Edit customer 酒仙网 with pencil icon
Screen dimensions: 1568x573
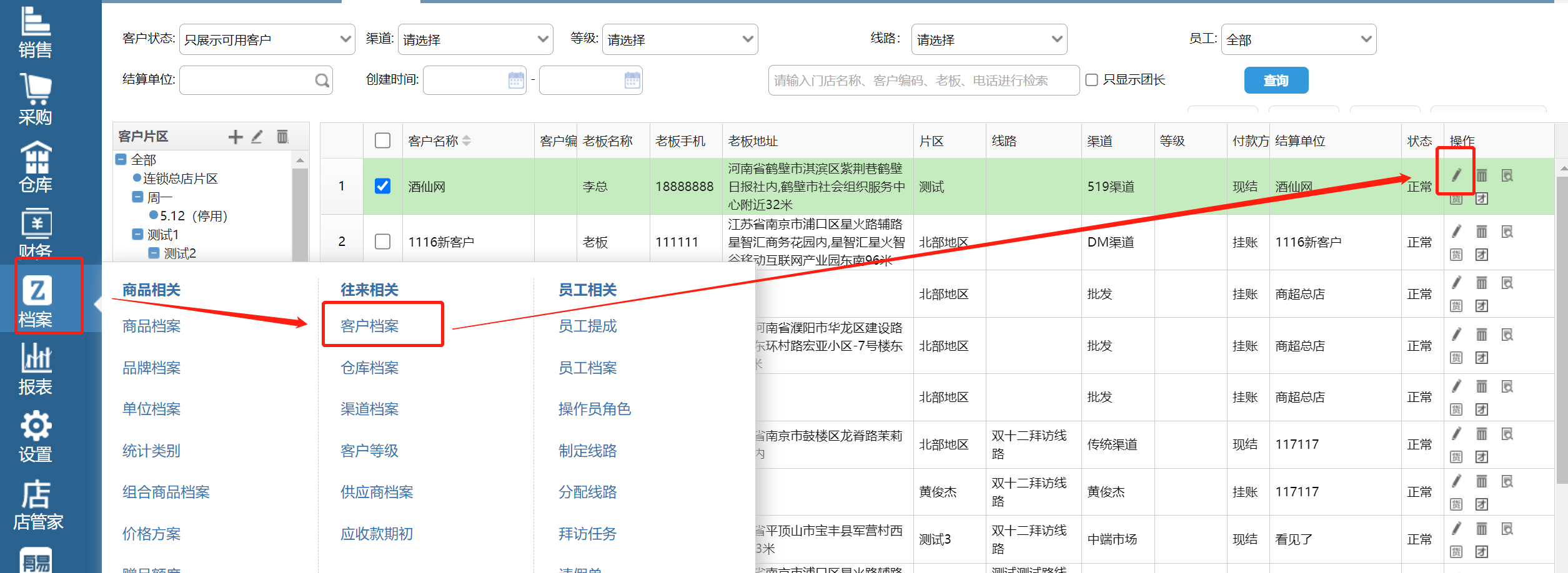pyautogui.click(x=1456, y=175)
